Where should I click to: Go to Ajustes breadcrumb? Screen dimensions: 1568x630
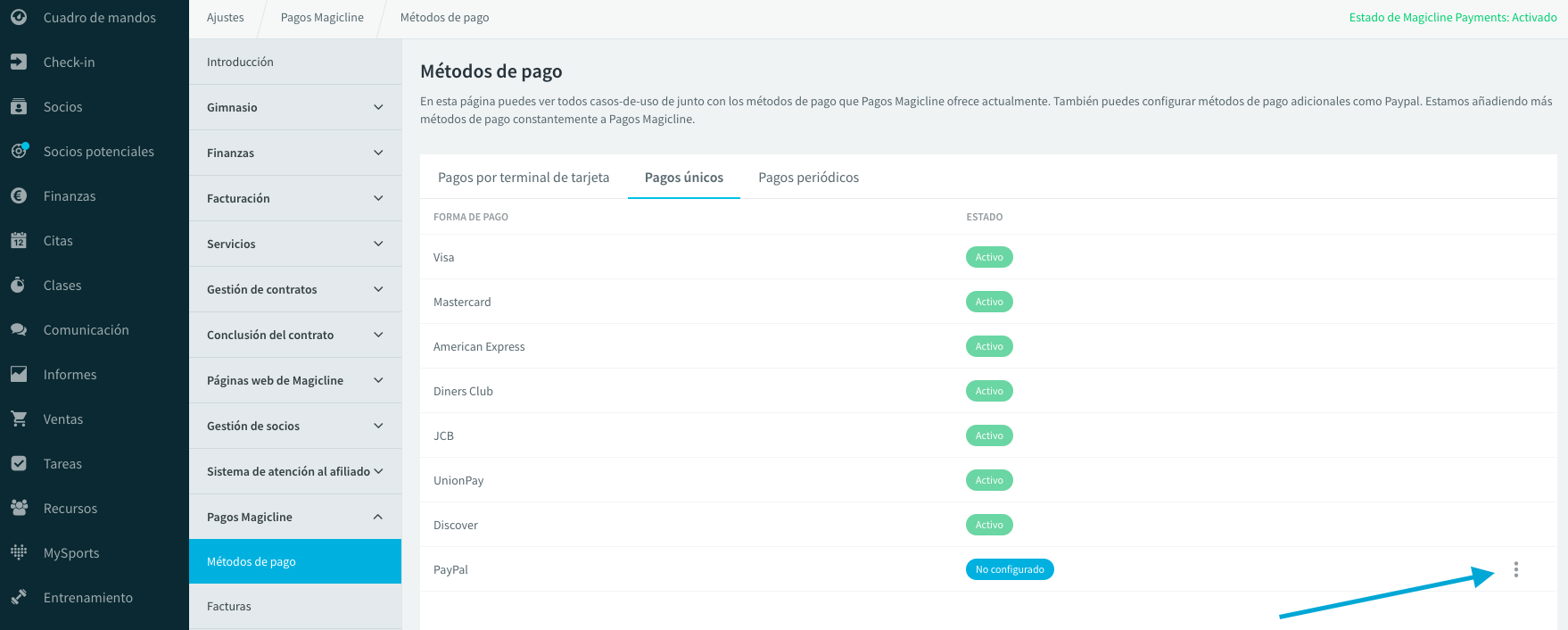point(226,17)
